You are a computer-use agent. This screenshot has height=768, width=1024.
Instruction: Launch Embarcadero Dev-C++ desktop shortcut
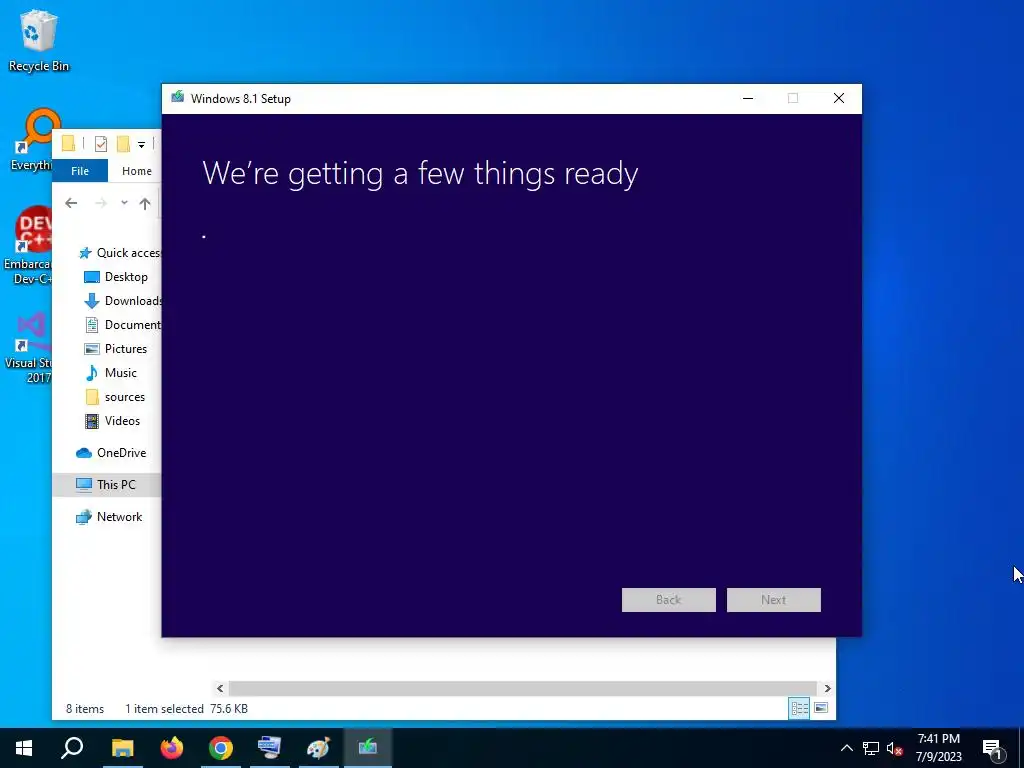(27, 246)
